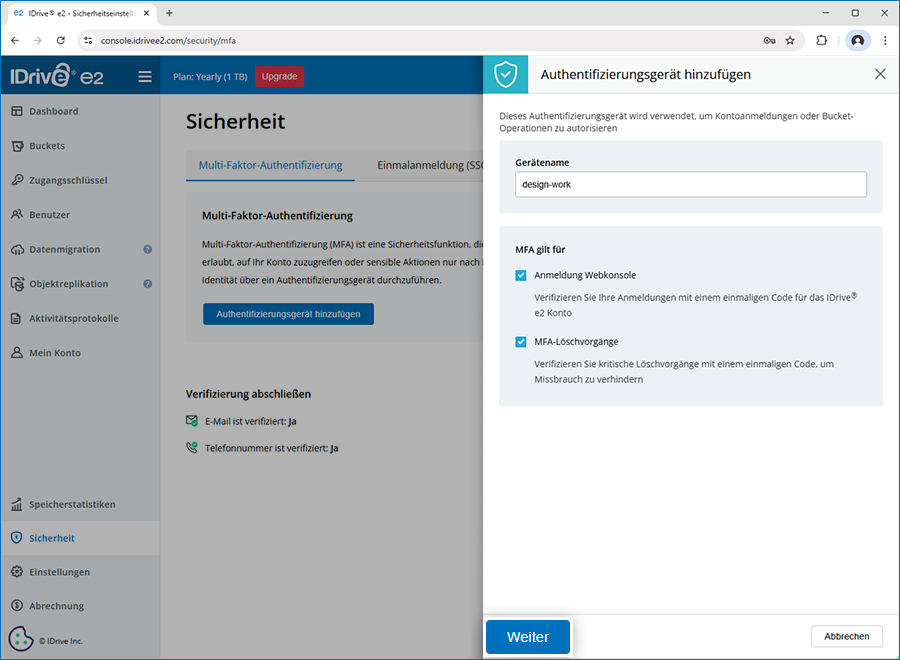This screenshot has height=660, width=900.
Task: Open Abrechnung billing icon
Action: 17,606
